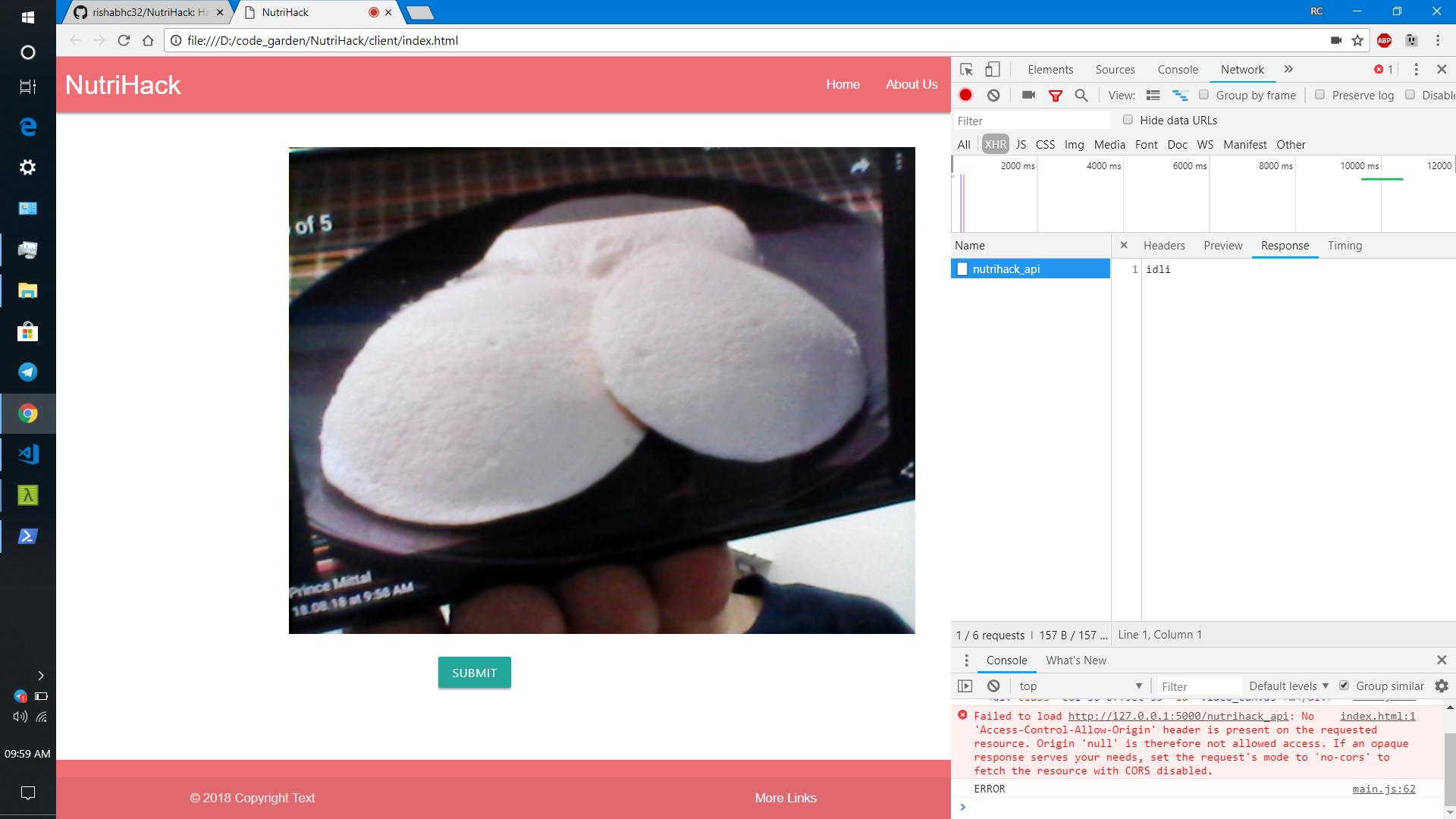Image resolution: width=1456 pixels, height=819 pixels.
Task: Open the About Us link
Action: tap(911, 84)
